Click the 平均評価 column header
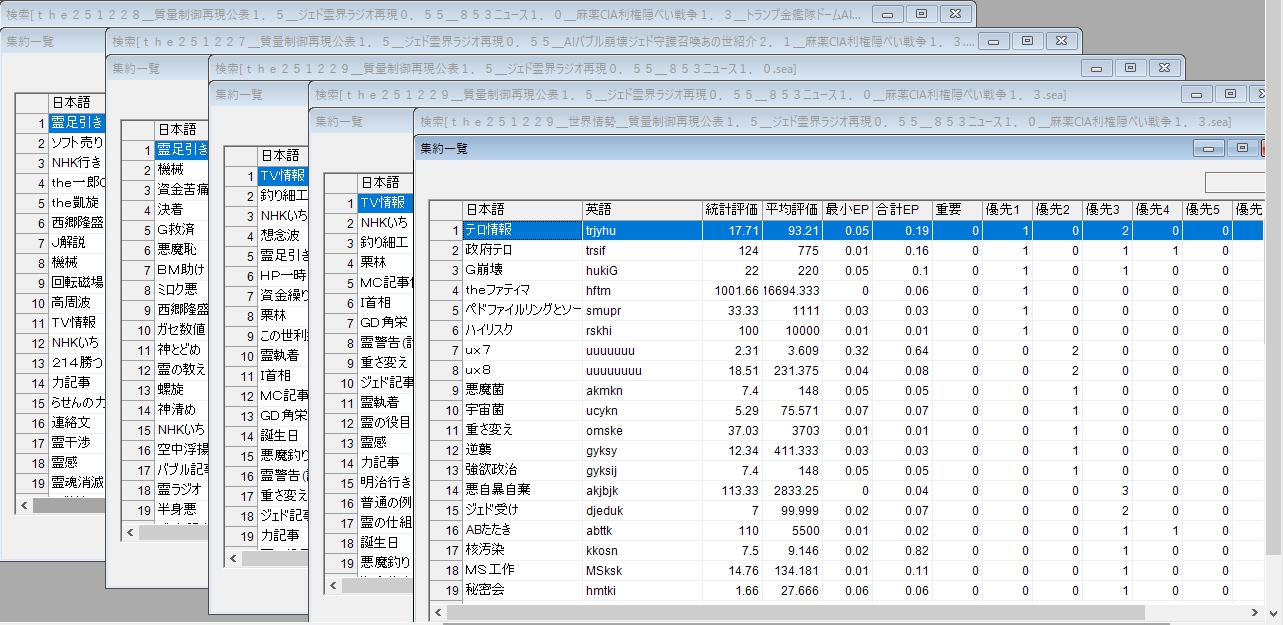The width and height of the screenshot is (1283, 625). click(x=791, y=210)
